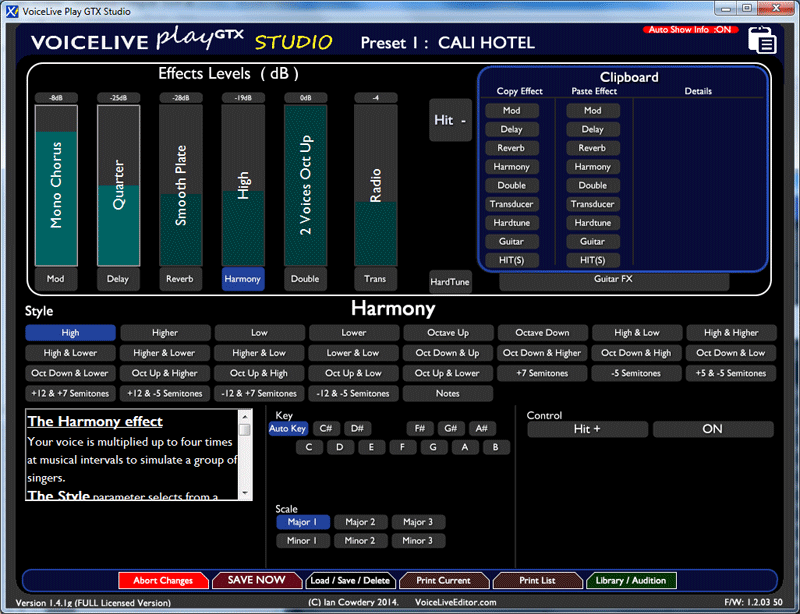Enable Auto Key for harmony
The width and height of the screenshot is (800, 614).
[x=288, y=429]
